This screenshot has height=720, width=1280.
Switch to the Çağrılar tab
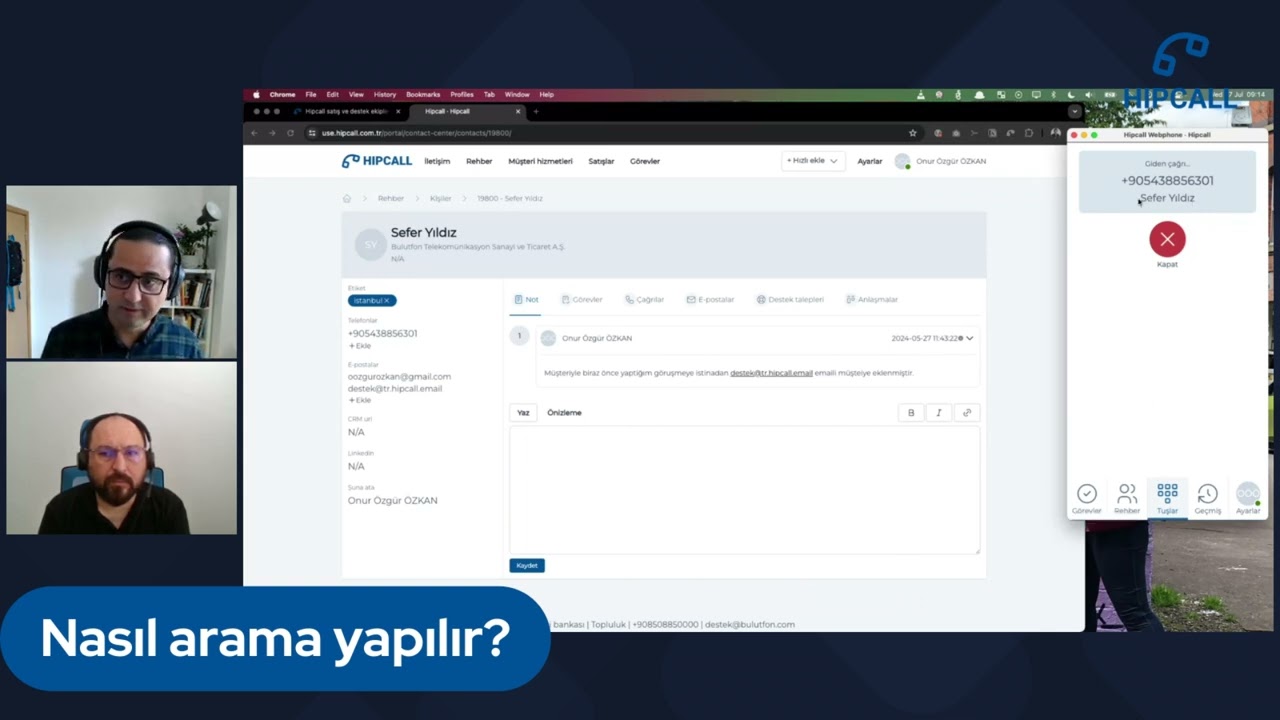point(645,299)
